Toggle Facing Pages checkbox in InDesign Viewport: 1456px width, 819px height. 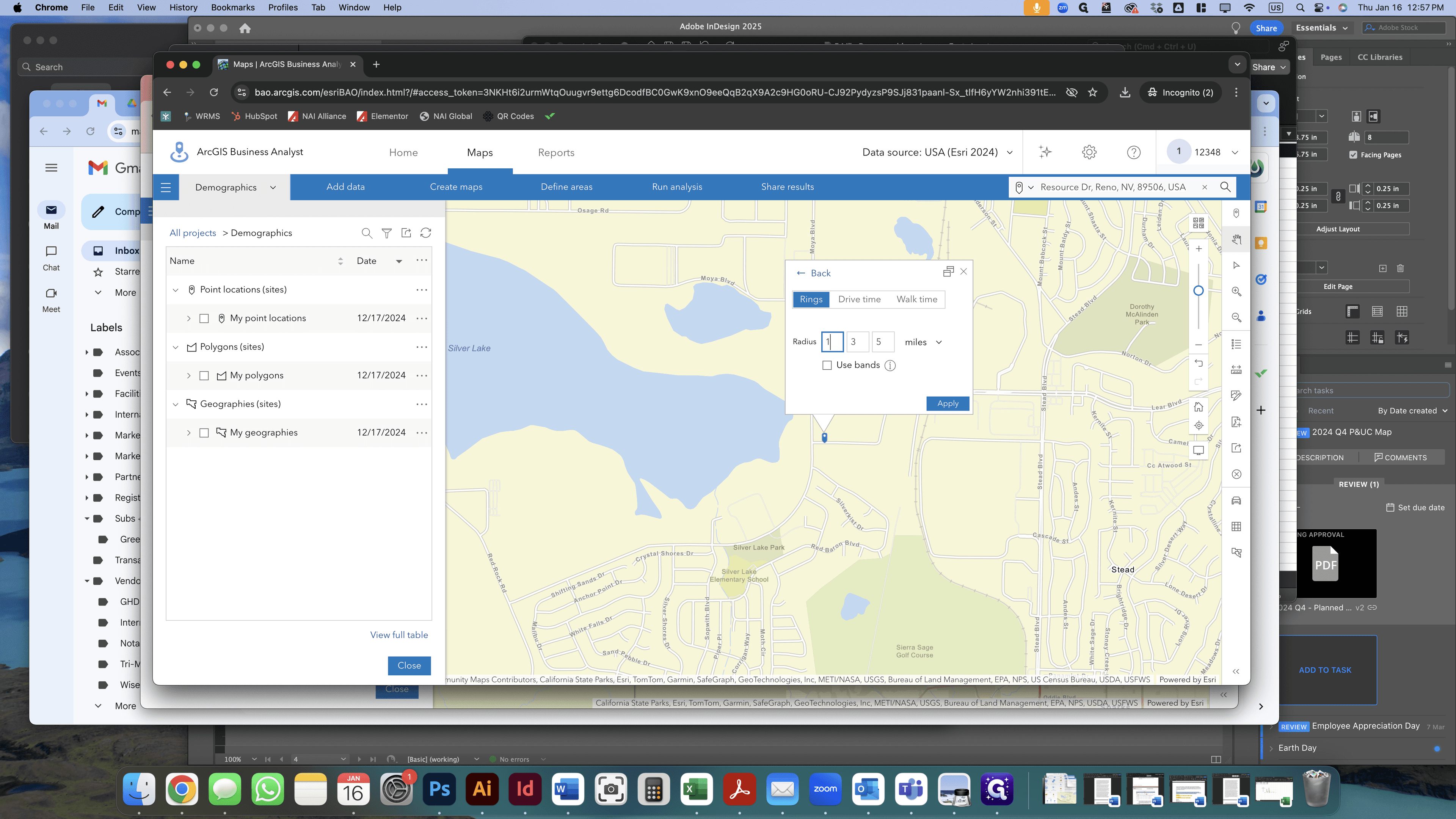coord(1353,155)
